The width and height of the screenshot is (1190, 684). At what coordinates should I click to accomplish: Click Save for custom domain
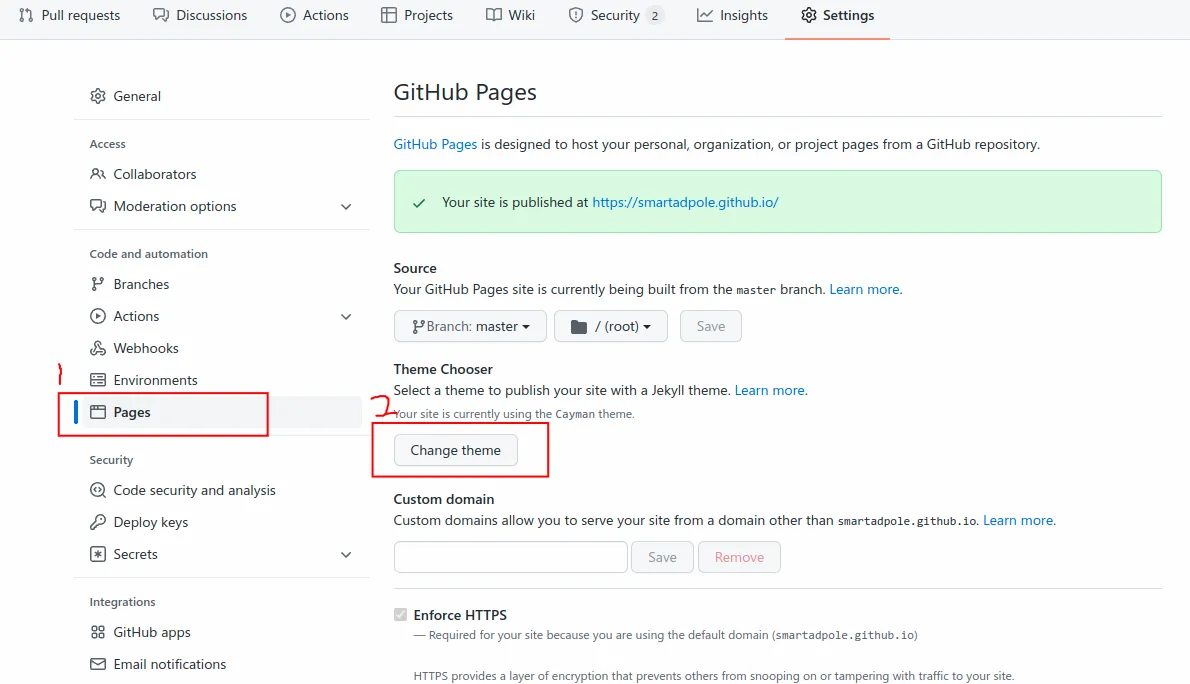click(x=663, y=557)
